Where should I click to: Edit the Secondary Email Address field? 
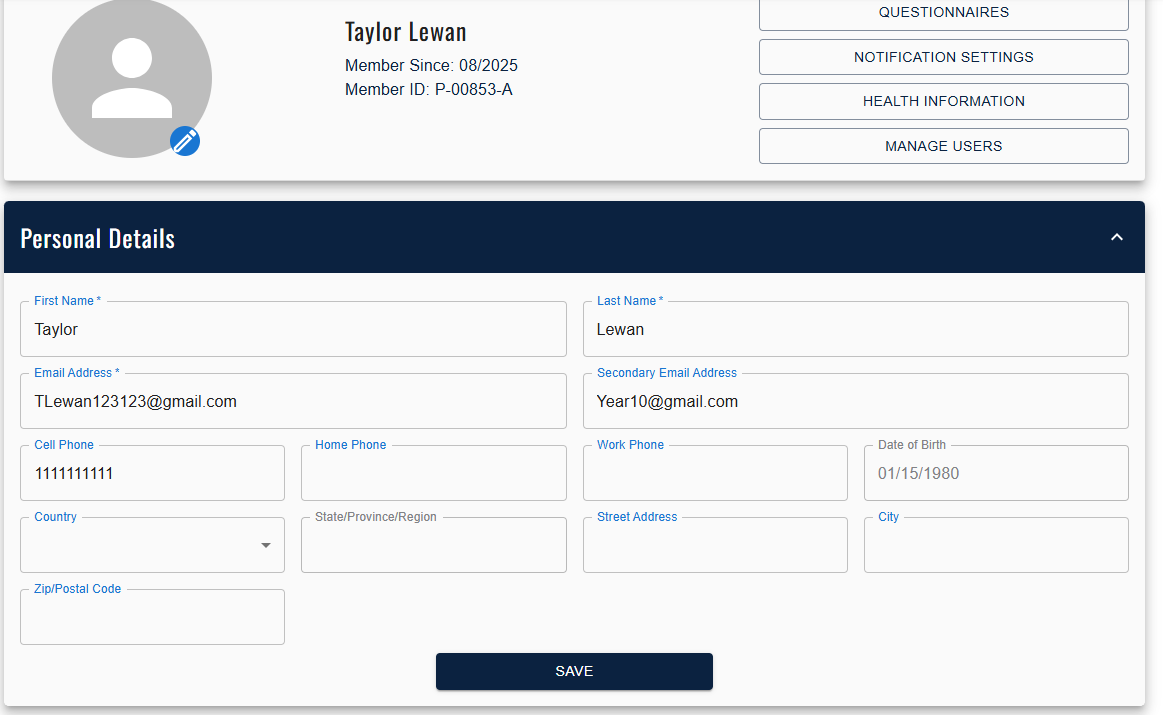point(855,402)
